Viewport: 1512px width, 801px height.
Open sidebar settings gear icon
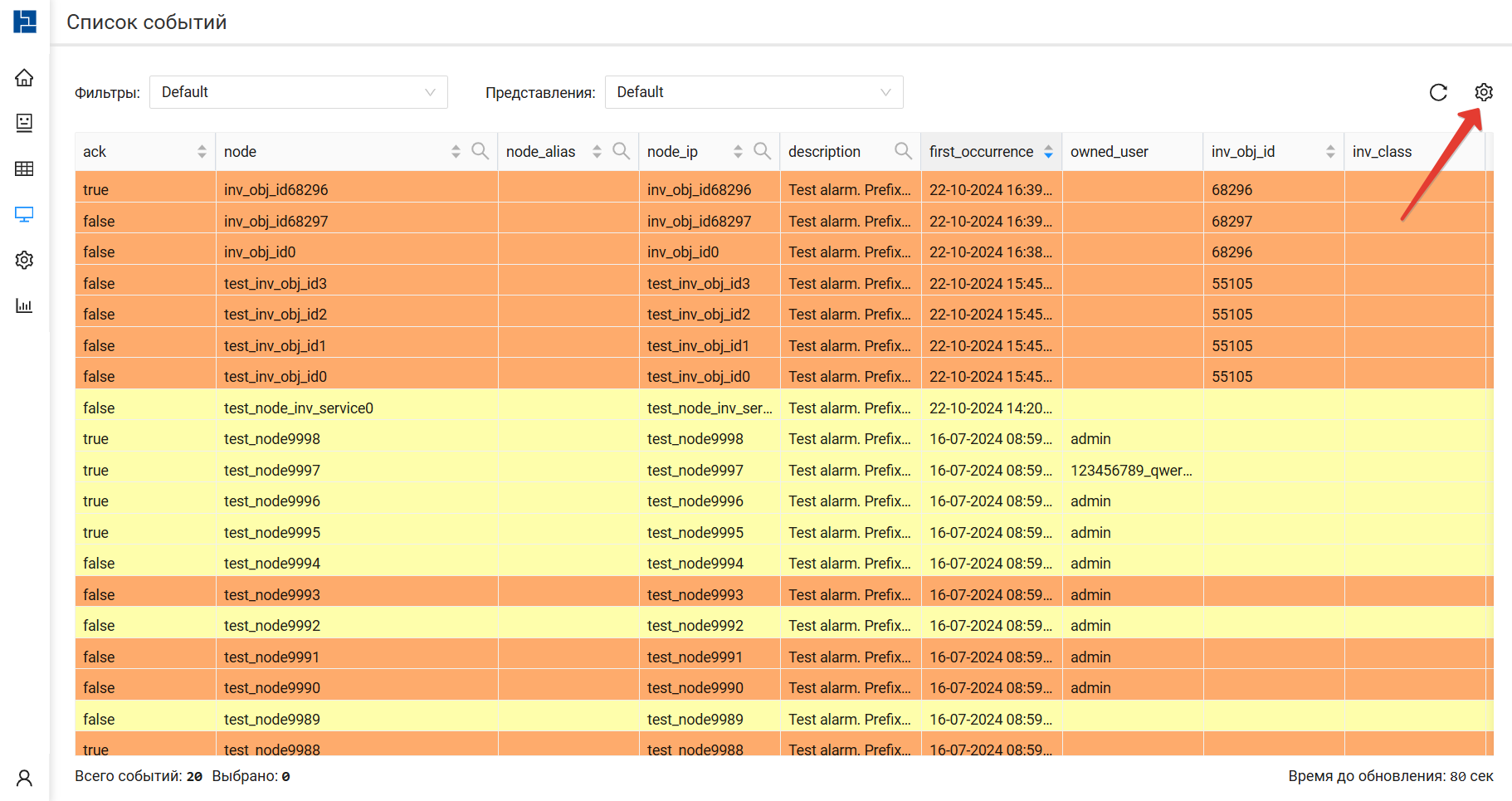click(24, 261)
